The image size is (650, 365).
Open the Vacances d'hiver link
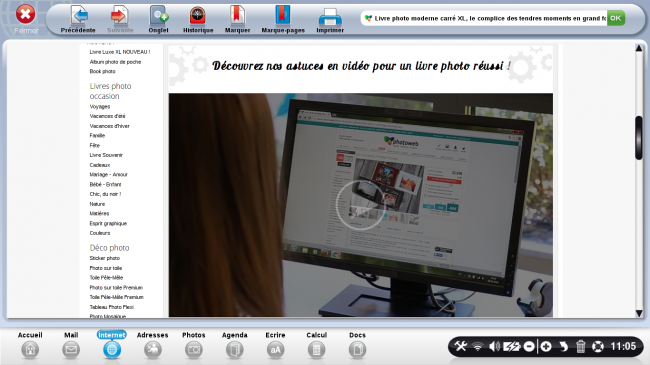109,126
